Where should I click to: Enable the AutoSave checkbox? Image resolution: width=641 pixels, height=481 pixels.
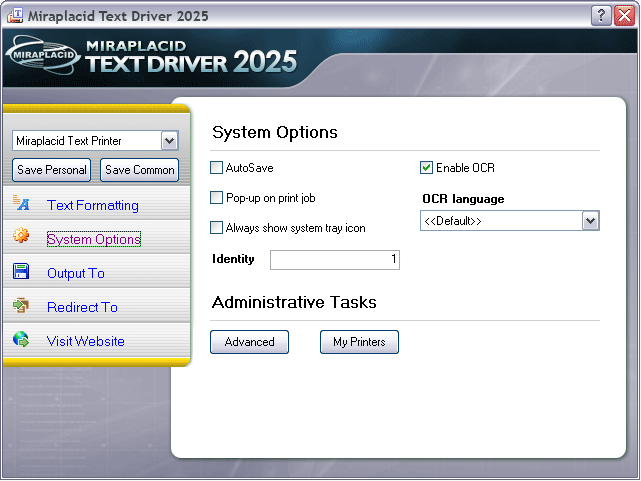(x=216, y=168)
